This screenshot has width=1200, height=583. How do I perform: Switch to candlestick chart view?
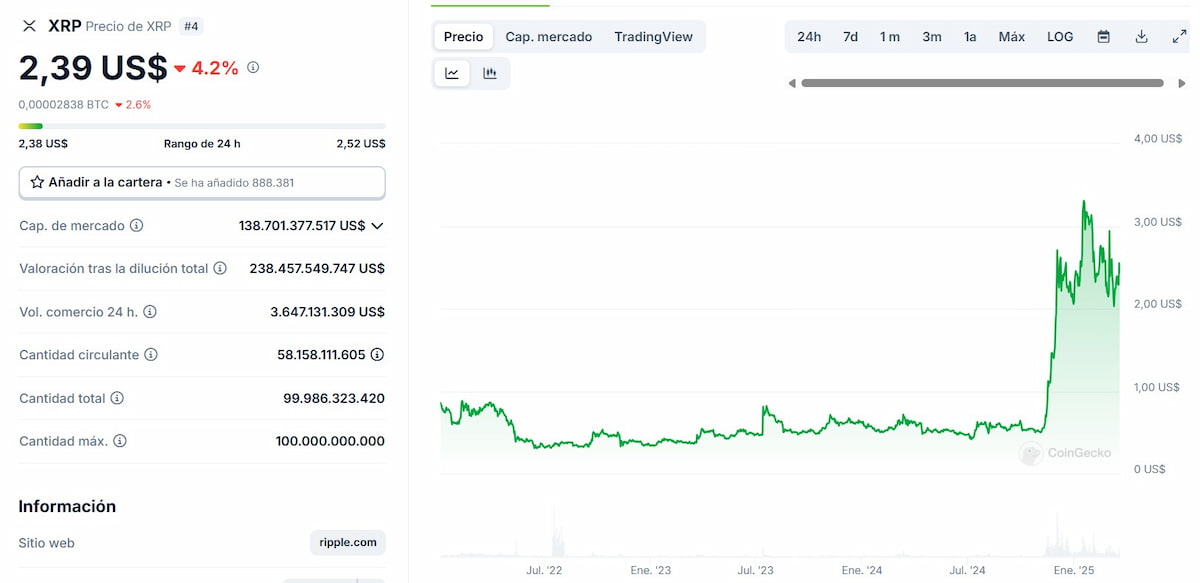pyautogui.click(x=490, y=73)
